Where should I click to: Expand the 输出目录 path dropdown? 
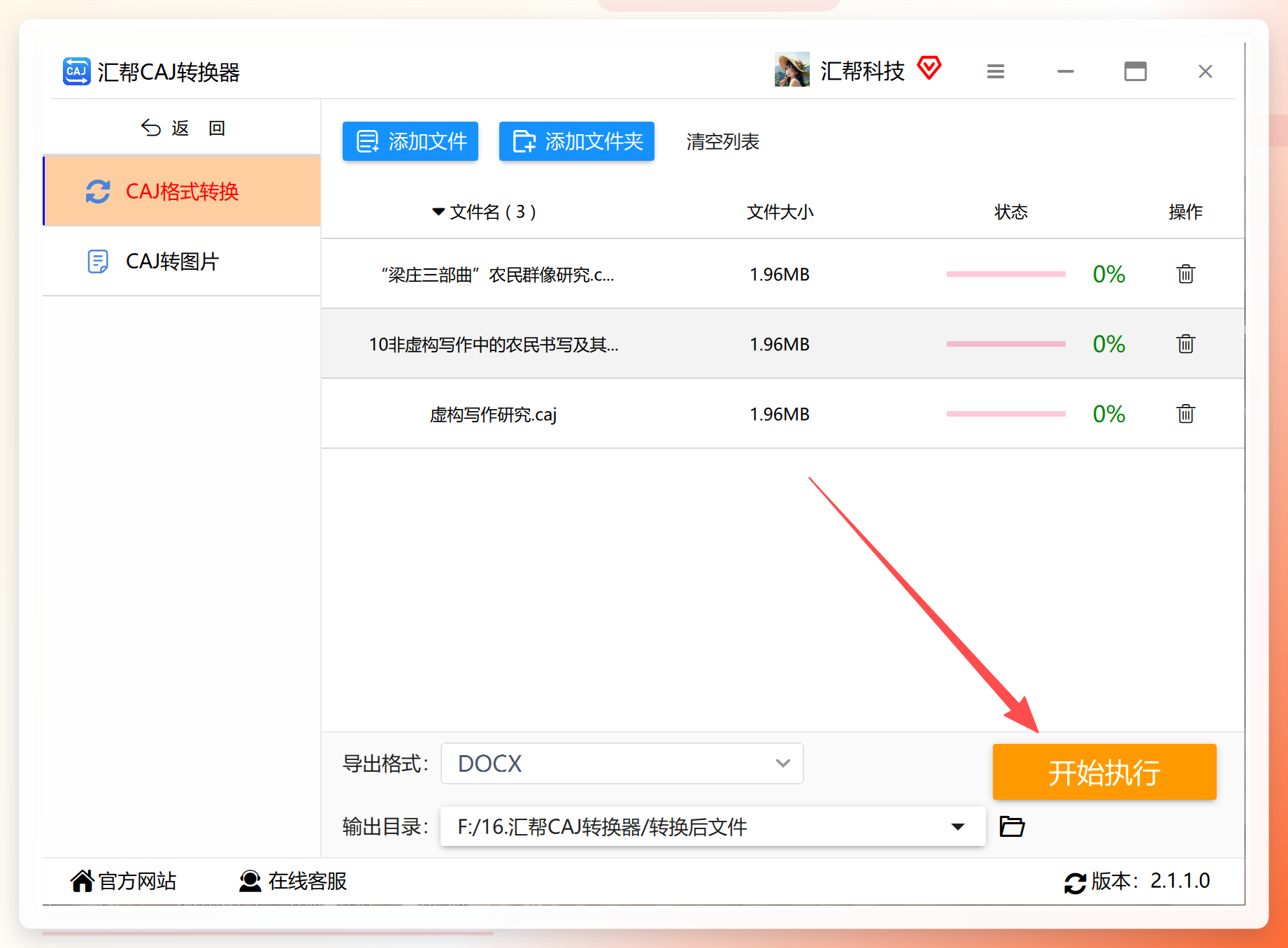[958, 827]
